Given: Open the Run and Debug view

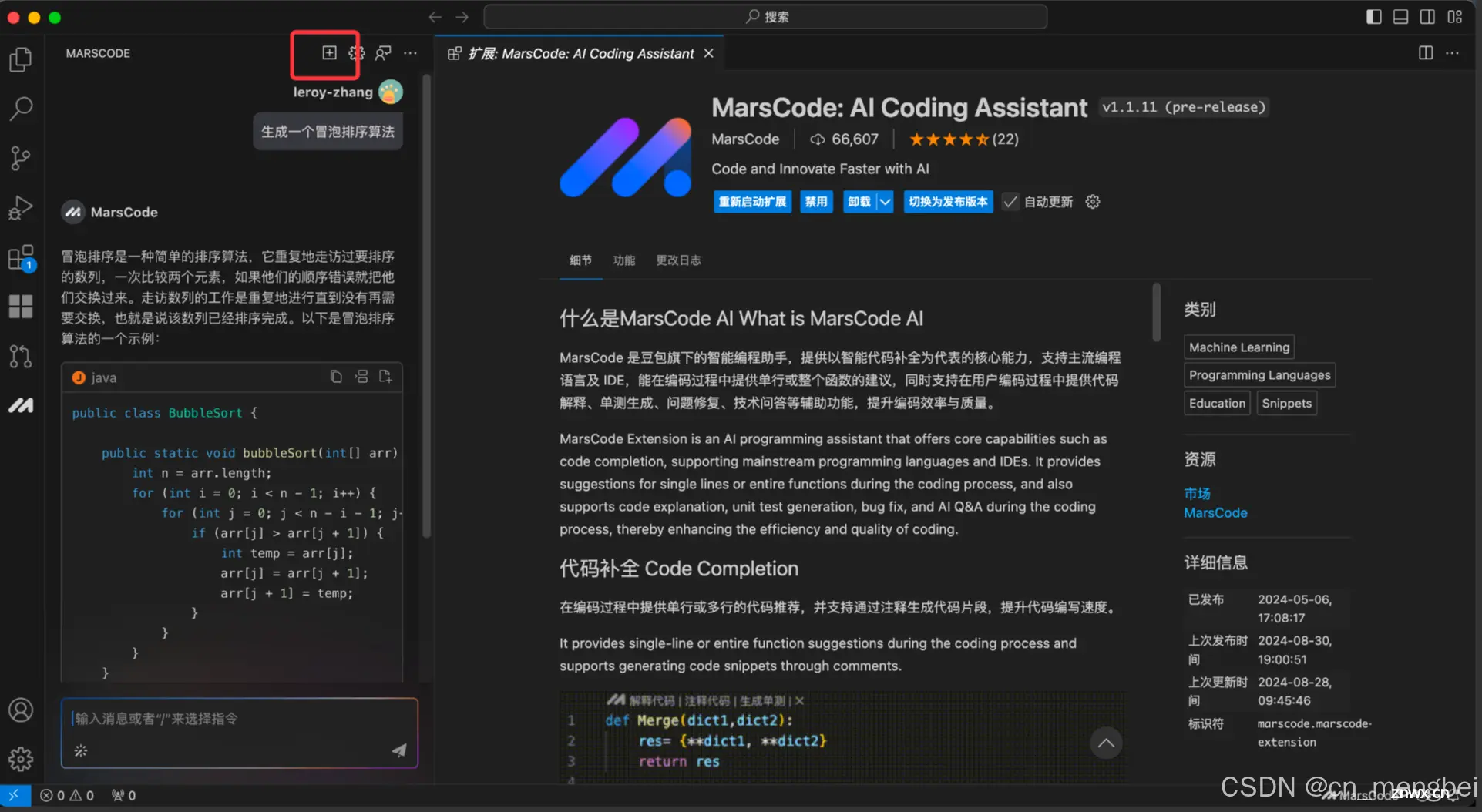Looking at the screenshot, I should (x=21, y=207).
